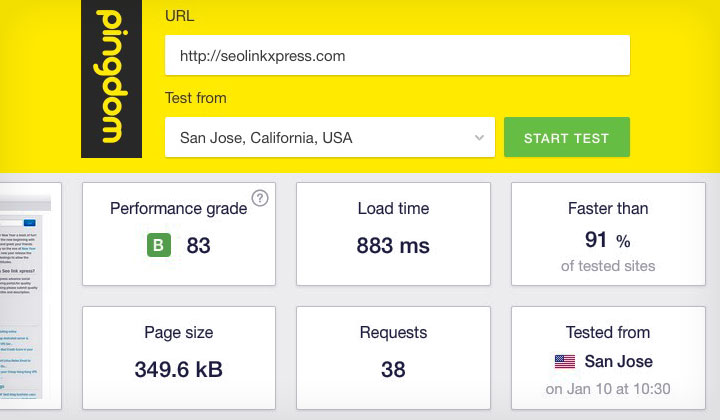Click the '883 ms' value
Viewport: 720px width, 420px height.
click(393, 246)
